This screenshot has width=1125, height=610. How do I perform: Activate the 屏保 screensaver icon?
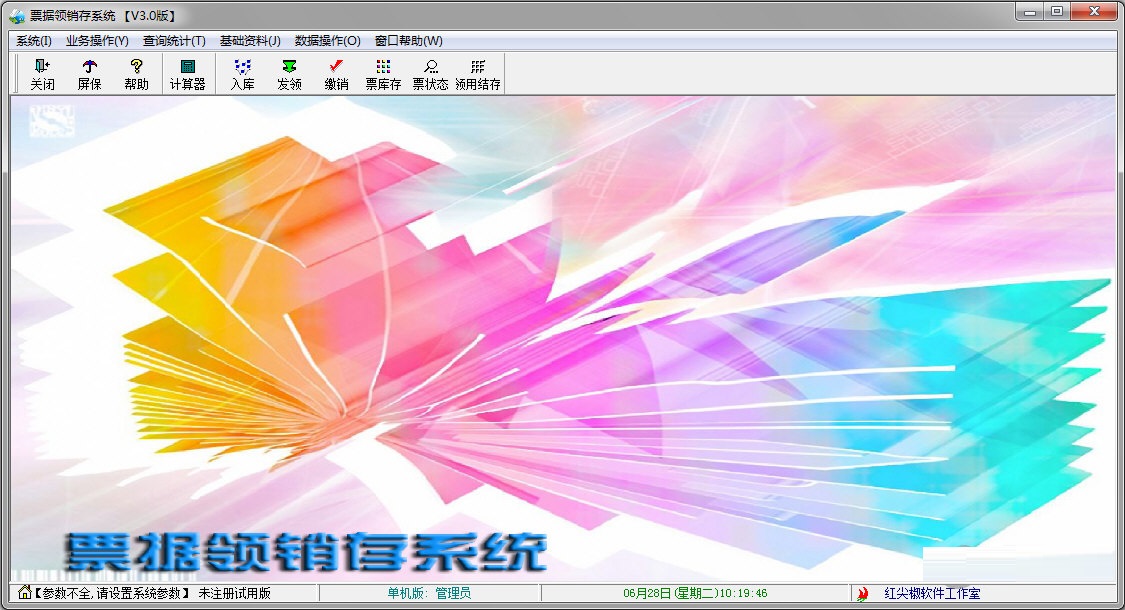[x=90, y=72]
